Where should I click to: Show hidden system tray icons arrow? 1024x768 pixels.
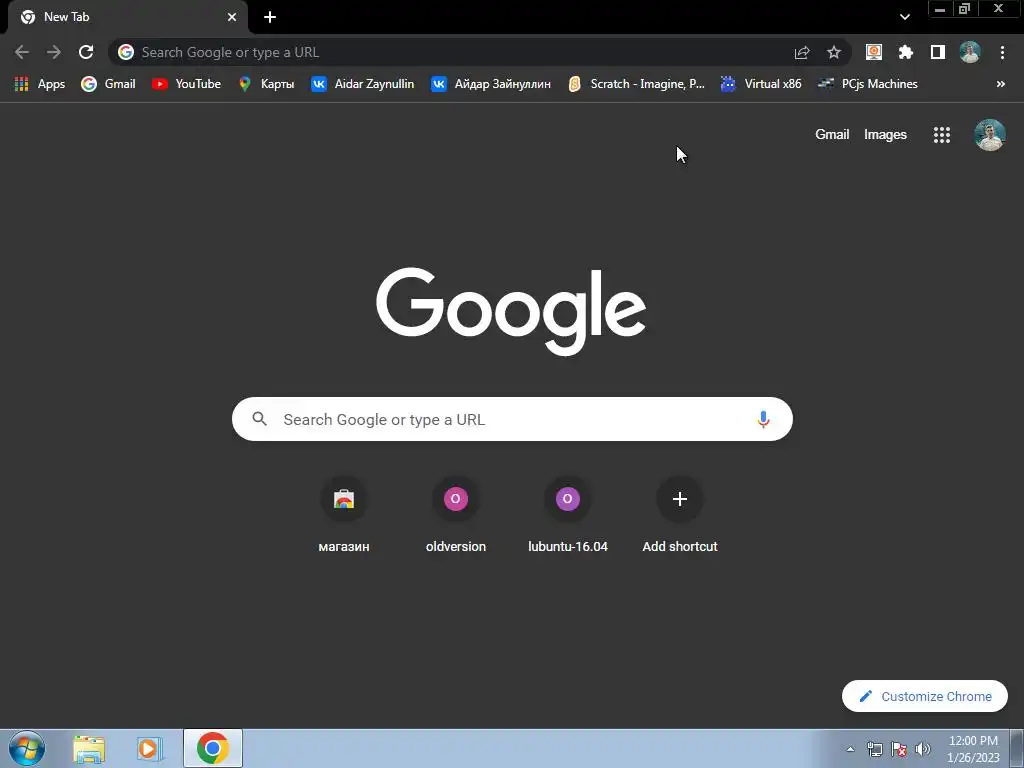click(x=850, y=749)
